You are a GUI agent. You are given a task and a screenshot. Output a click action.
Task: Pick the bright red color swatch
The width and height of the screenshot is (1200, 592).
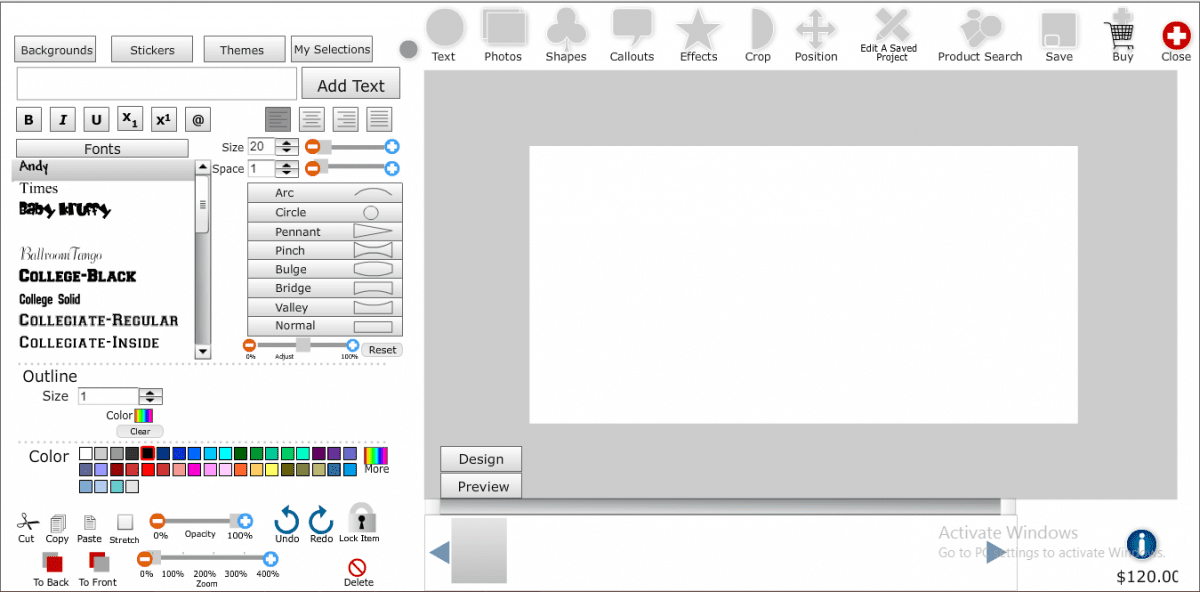click(x=148, y=469)
